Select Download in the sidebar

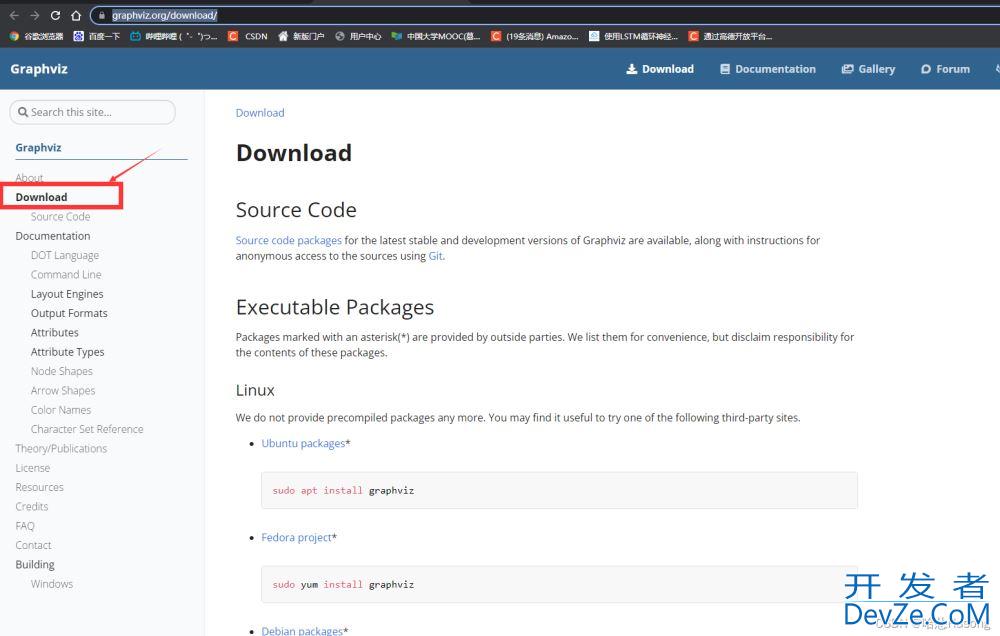point(41,197)
